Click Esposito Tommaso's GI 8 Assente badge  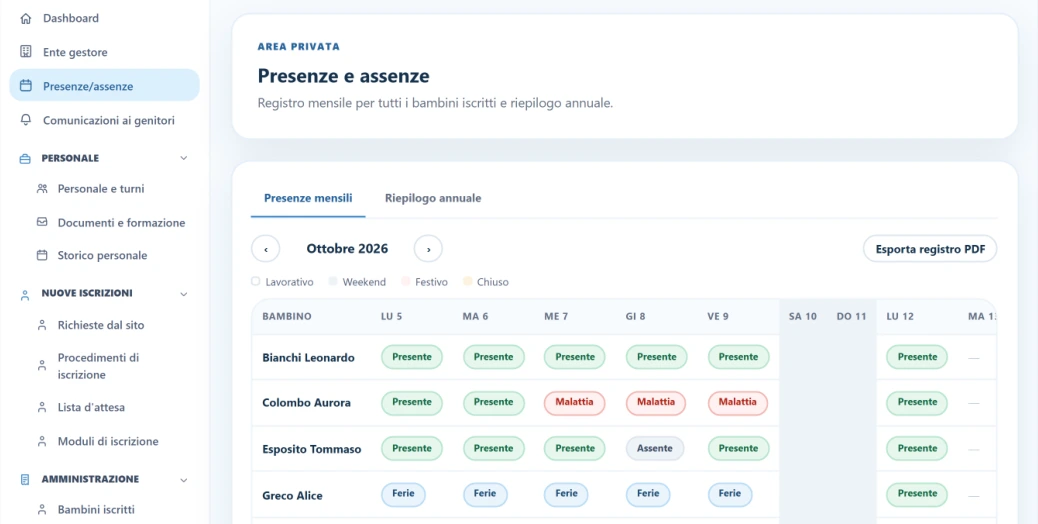[x=655, y=449]
